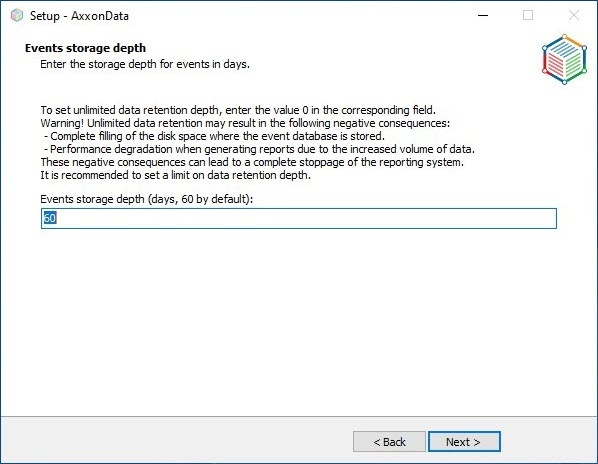Viewport: 598px width, 464px height.
Task: Click the gray footer bar beside Back button
Action: 175,440
